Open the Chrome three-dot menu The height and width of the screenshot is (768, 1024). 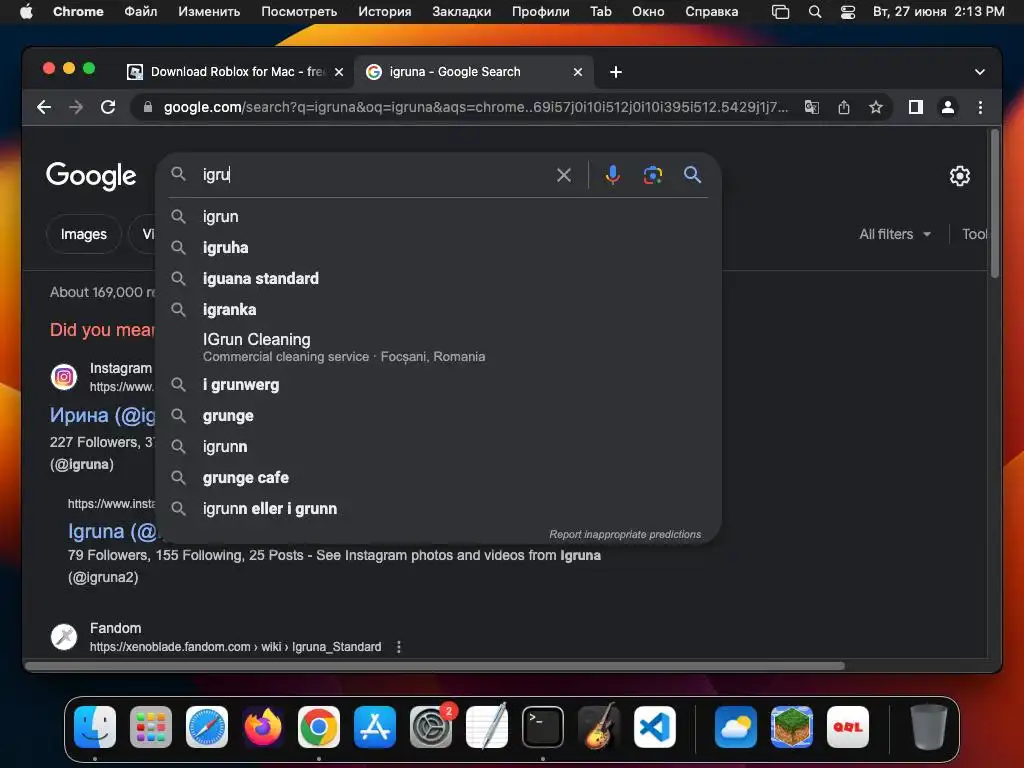(x=980, y=107)
